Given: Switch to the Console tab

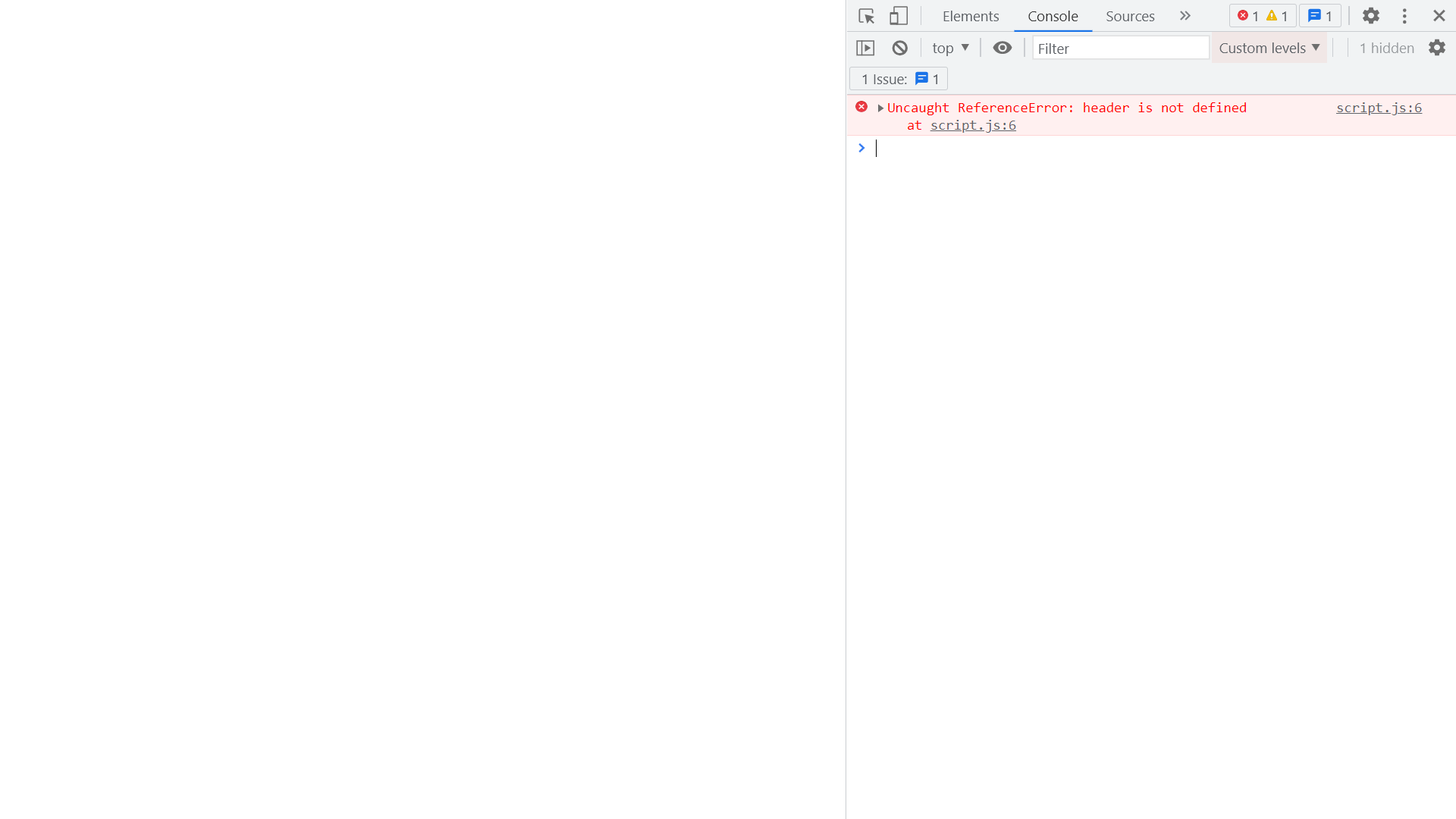Looking at the screenshot, I should point(1053,16).
